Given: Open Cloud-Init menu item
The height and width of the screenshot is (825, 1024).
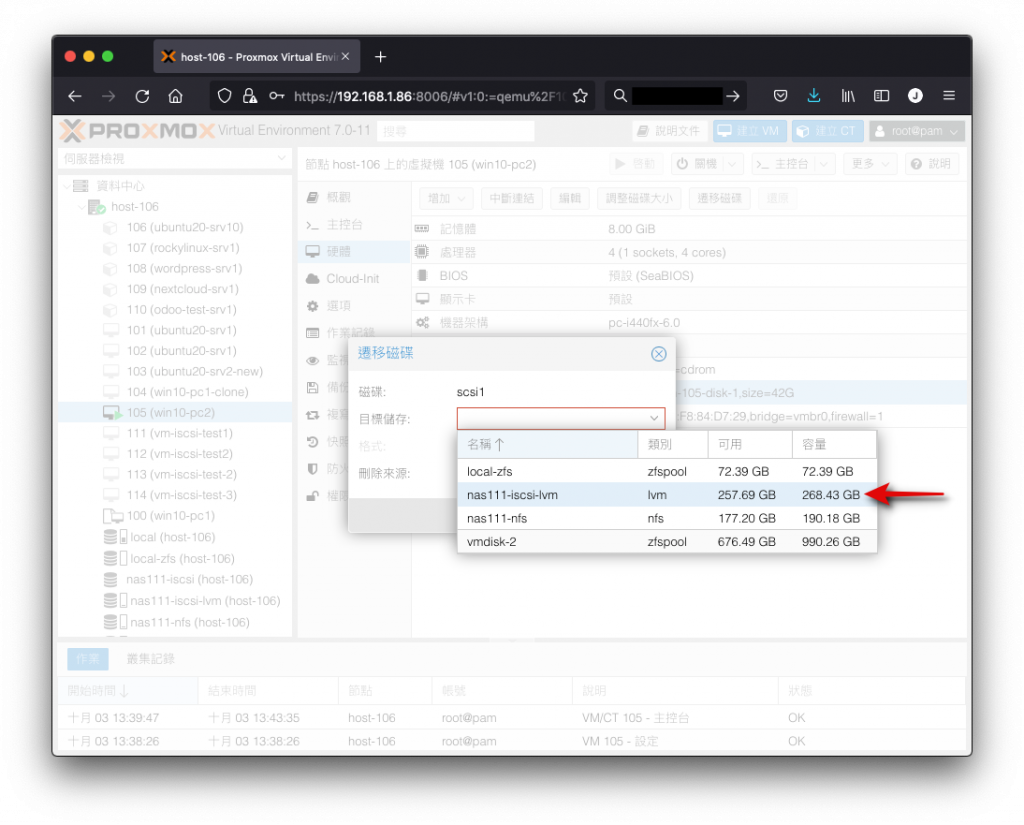Looking at the screenshot, I should (354, 279).
